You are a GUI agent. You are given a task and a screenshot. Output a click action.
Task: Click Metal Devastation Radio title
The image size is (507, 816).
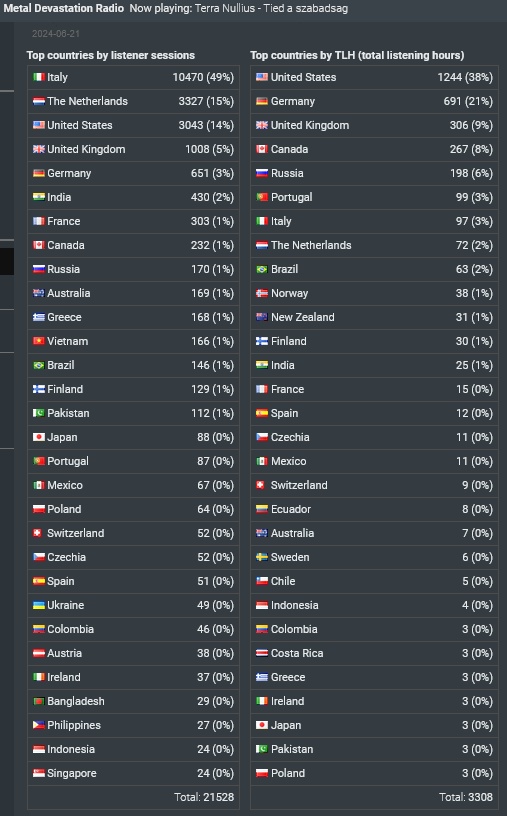pos(64,8)
